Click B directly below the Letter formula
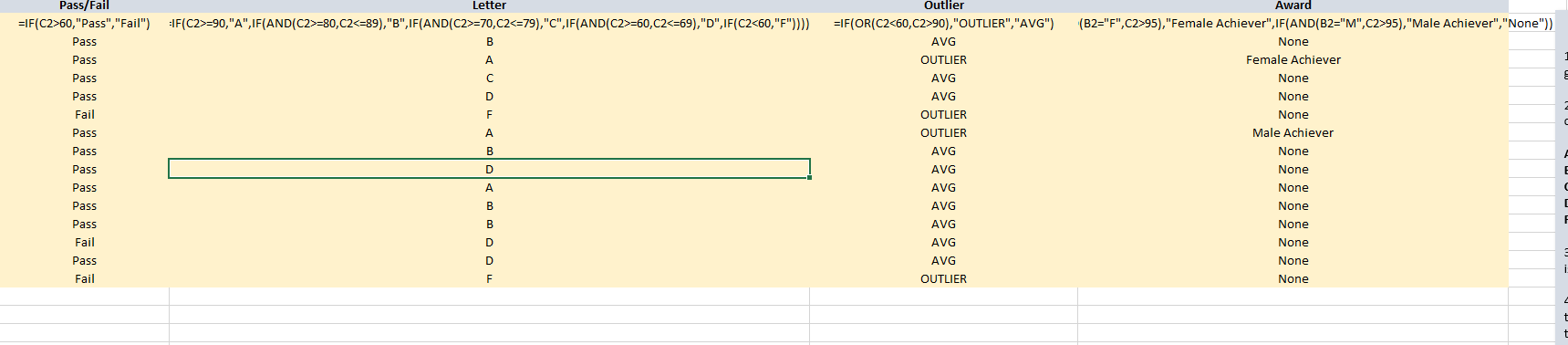This screenshot has height=345, width=1568. pyautogui.click(x=489, y=41)
